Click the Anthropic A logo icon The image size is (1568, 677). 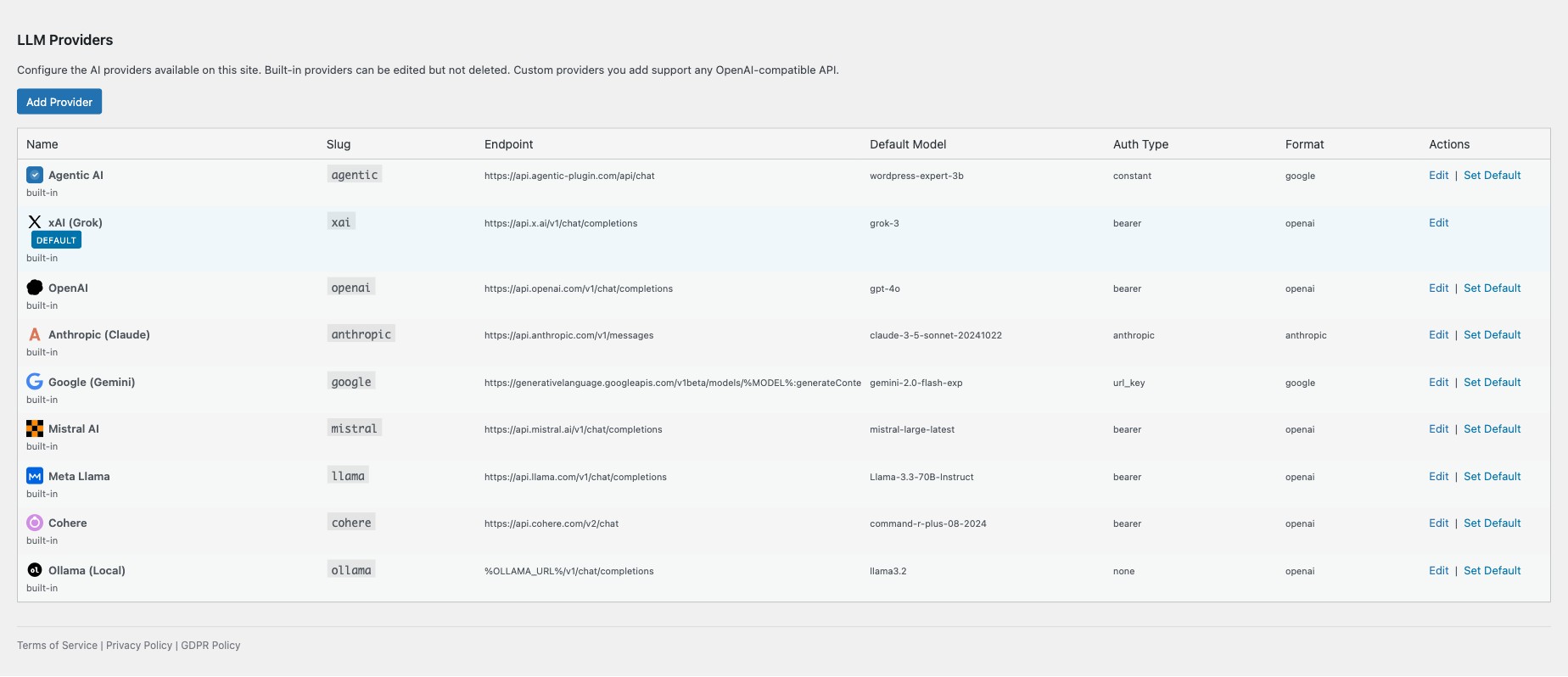pyautogui.click(x=35, y=334)
